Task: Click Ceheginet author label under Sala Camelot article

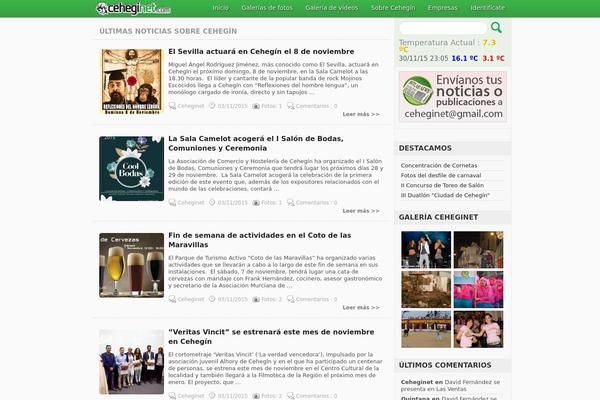Action: (x=191, y=202)
